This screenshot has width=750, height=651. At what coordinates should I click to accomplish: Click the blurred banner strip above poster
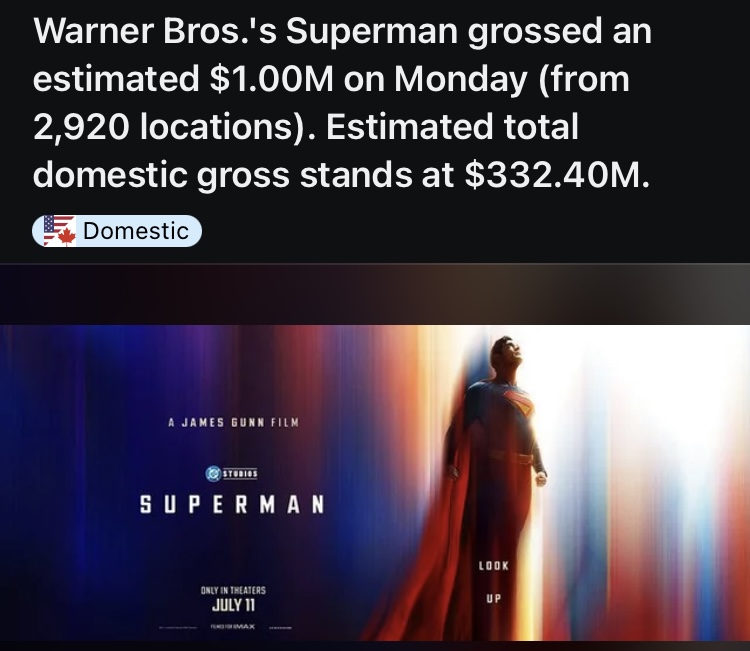click(375, 294)
